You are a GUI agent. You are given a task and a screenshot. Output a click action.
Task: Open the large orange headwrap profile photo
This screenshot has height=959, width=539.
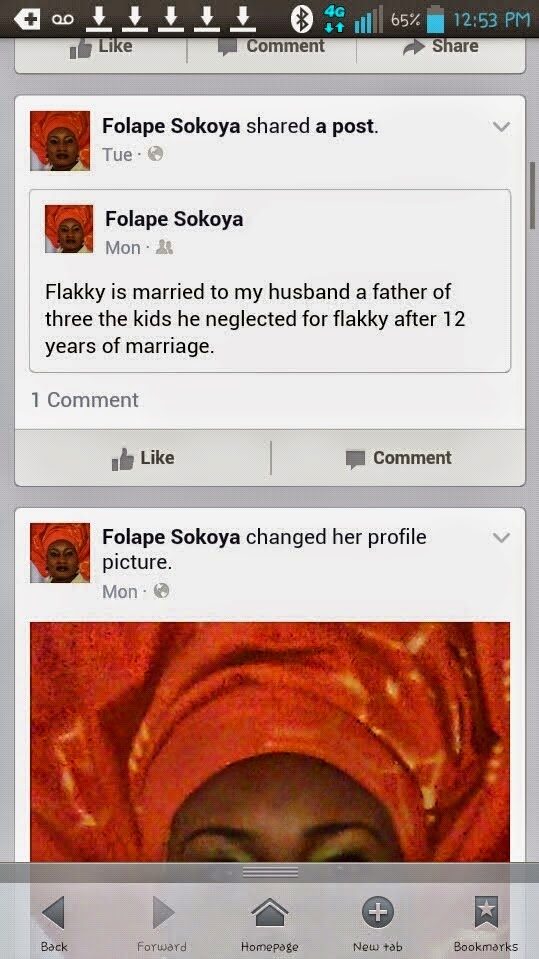(x=270, y=742)
